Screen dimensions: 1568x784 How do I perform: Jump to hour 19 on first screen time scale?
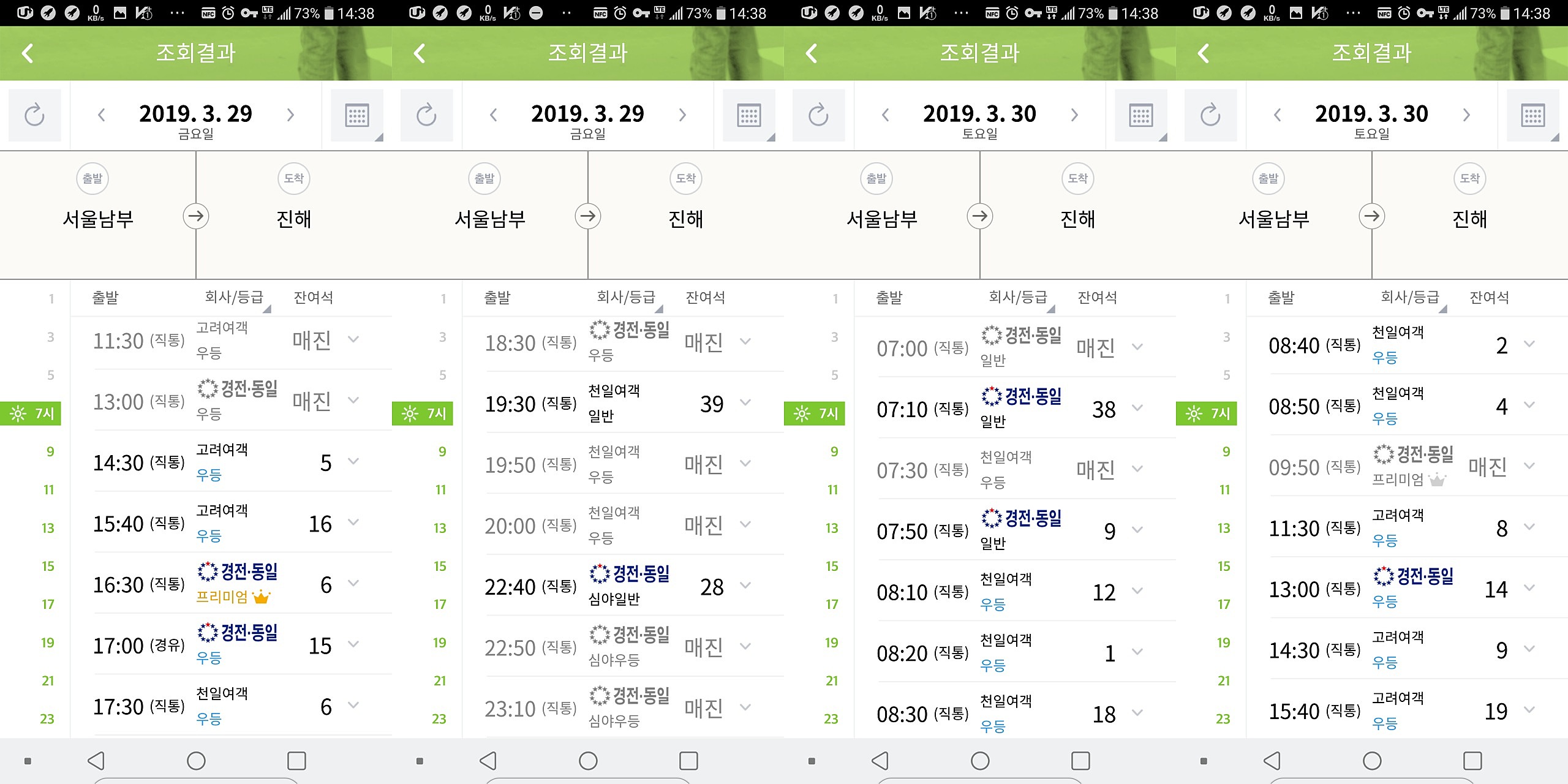click(x=48, y=643)
